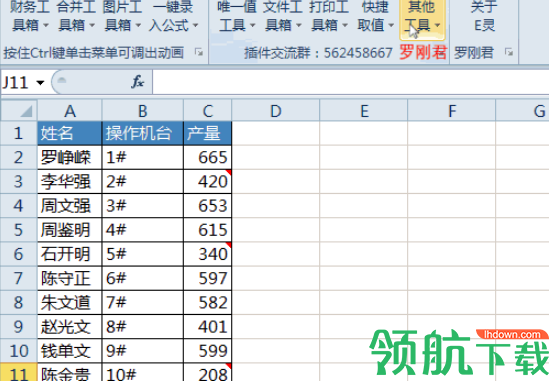Select the cell with value 615
The height and width of the screenshot is (382, 549).
208,230
